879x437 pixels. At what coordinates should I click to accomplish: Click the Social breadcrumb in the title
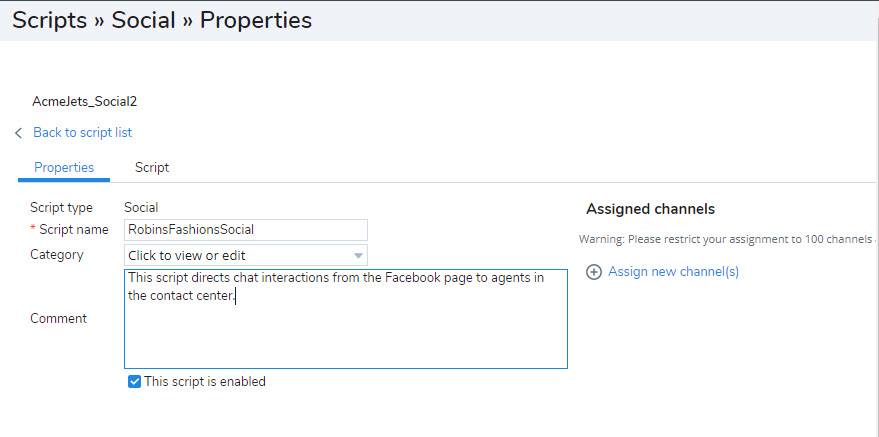144,20
